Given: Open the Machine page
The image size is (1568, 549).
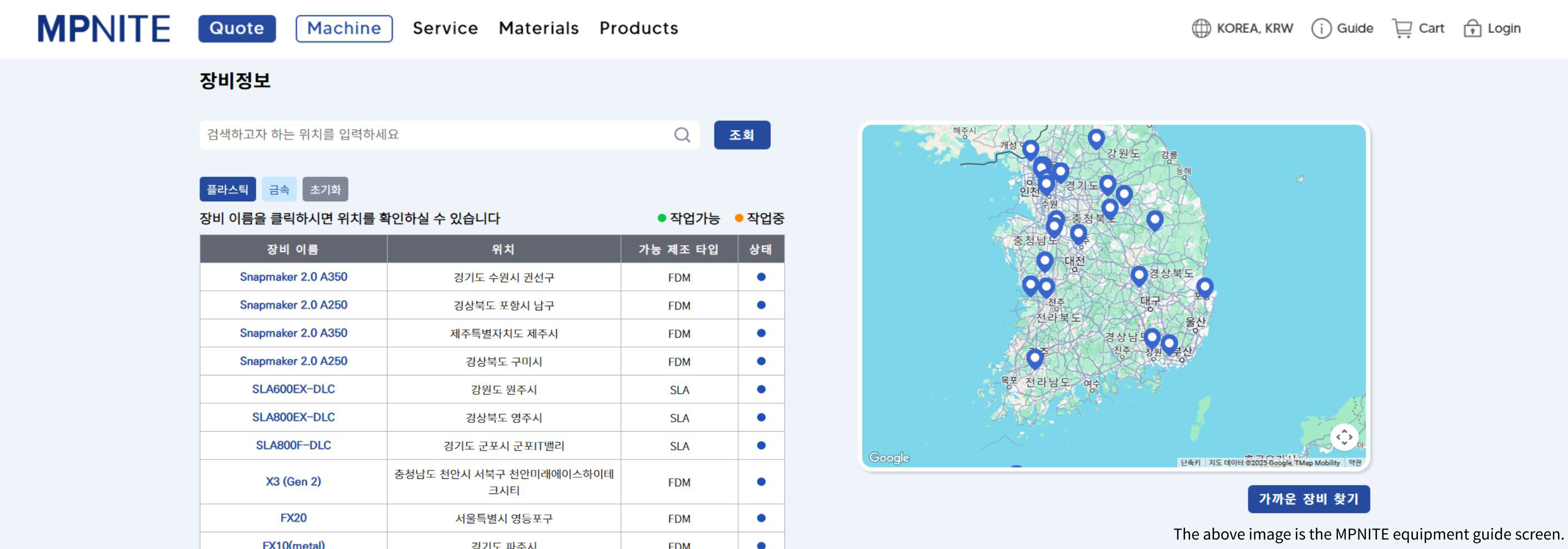Looking at the screenshot, I should point(344,28).
